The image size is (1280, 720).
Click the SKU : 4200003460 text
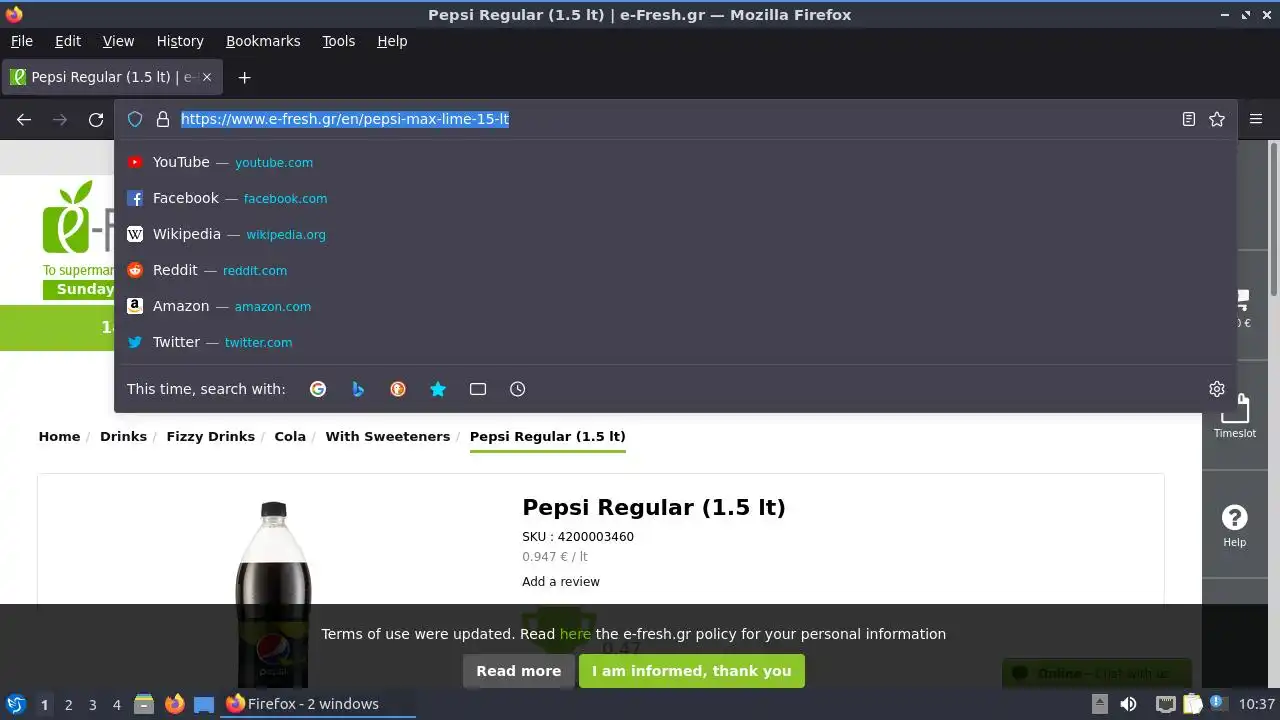click(578, 537)
